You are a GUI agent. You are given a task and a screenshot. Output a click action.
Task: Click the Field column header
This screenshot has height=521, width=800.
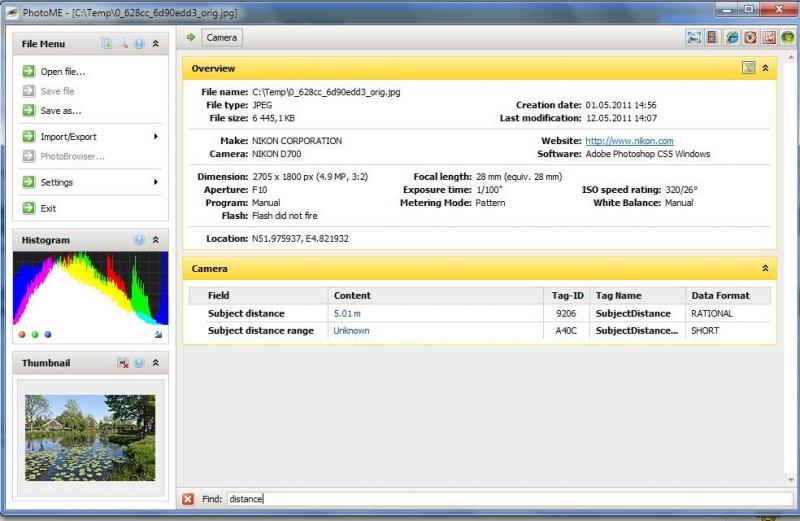point(258,295)
